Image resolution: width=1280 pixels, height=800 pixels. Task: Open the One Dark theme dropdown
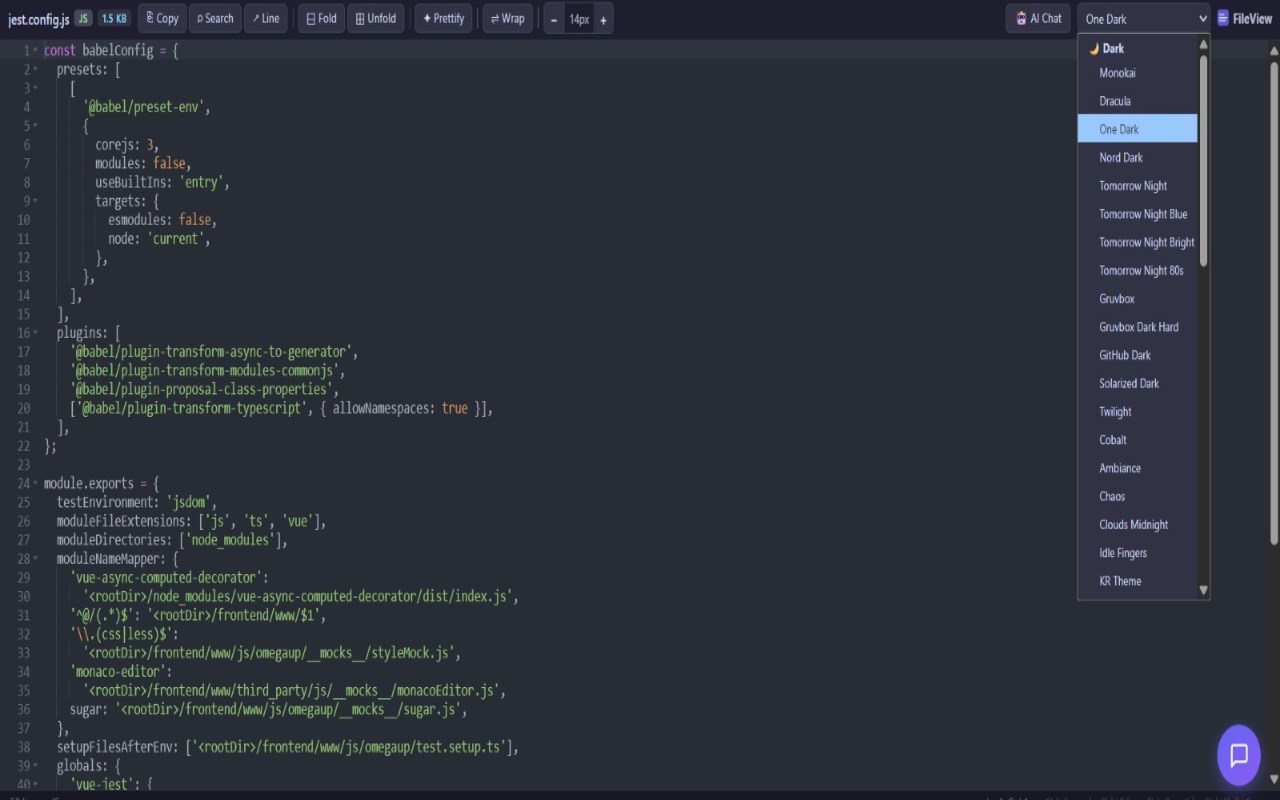tap(1144, 18)
